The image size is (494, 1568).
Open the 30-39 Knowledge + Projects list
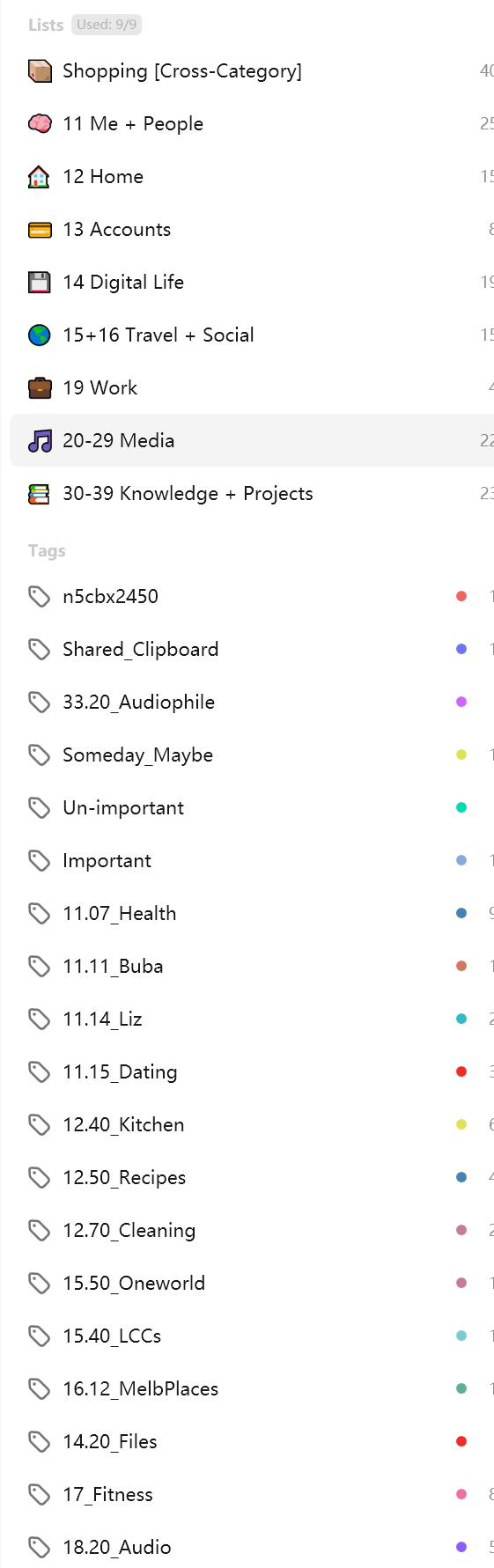coord(252,494)
